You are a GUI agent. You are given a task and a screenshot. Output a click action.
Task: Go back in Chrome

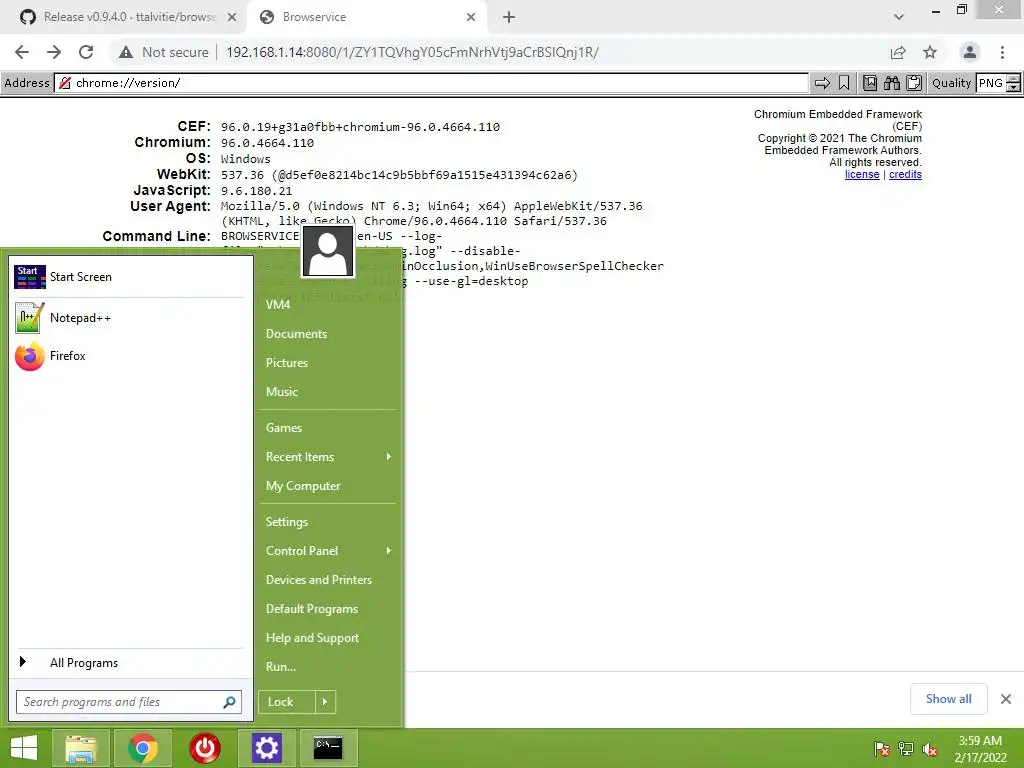pos(22,52)
